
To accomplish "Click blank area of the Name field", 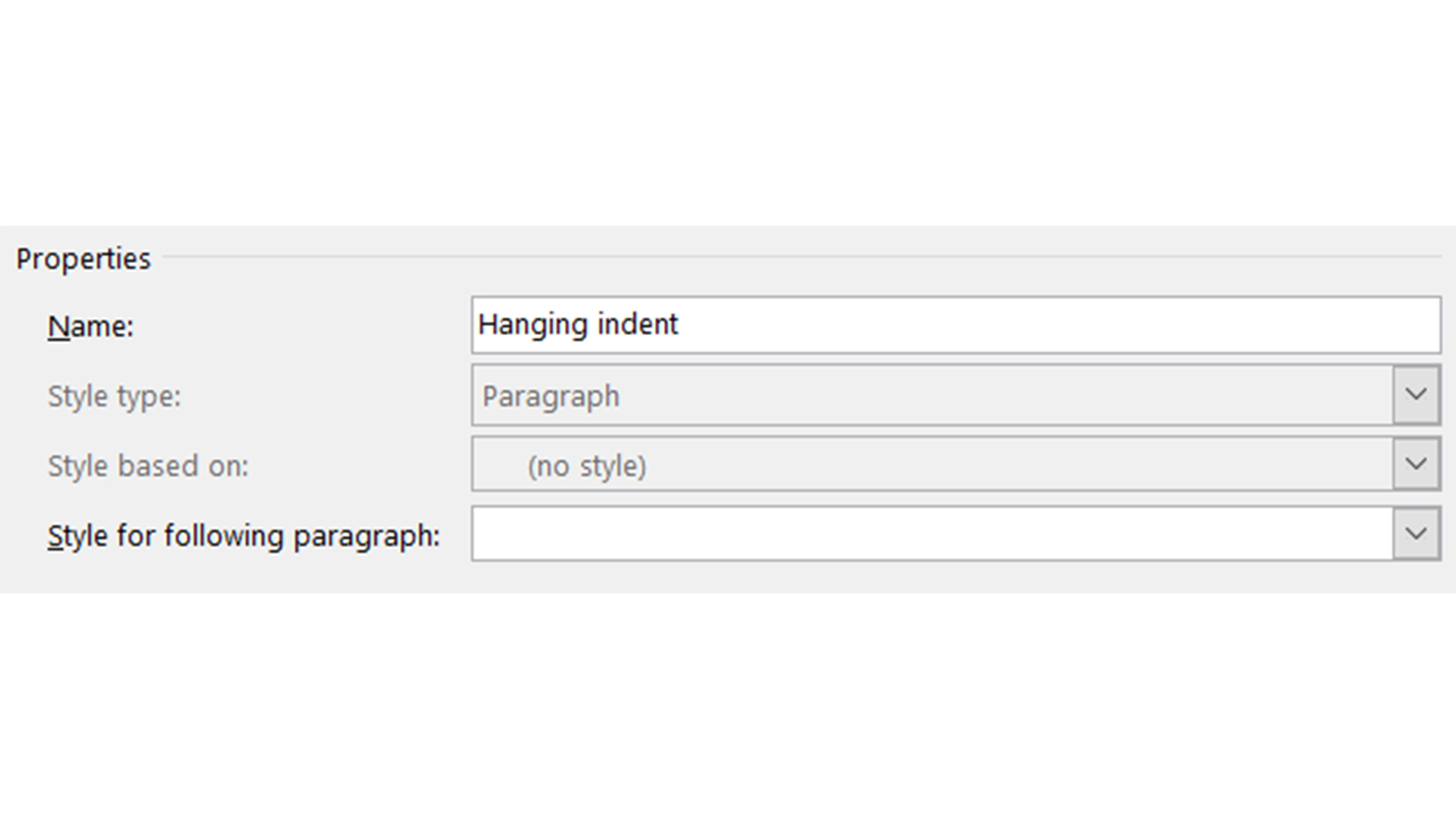I will point(1056,325).
